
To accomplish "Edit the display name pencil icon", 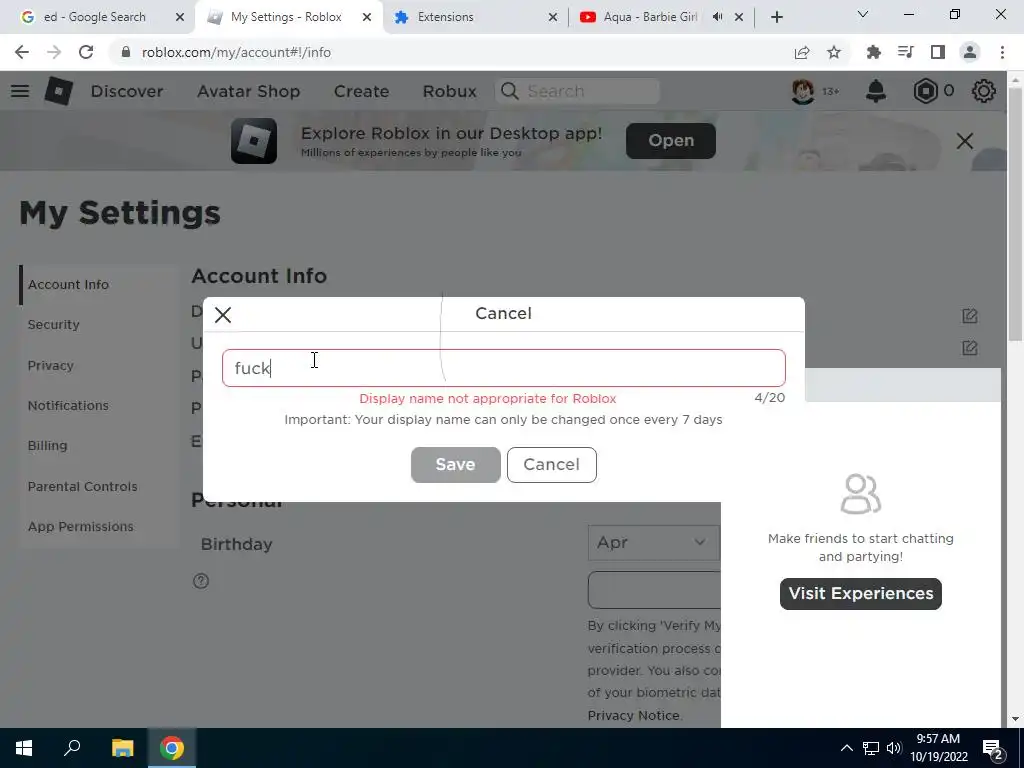I will (970, 316).
